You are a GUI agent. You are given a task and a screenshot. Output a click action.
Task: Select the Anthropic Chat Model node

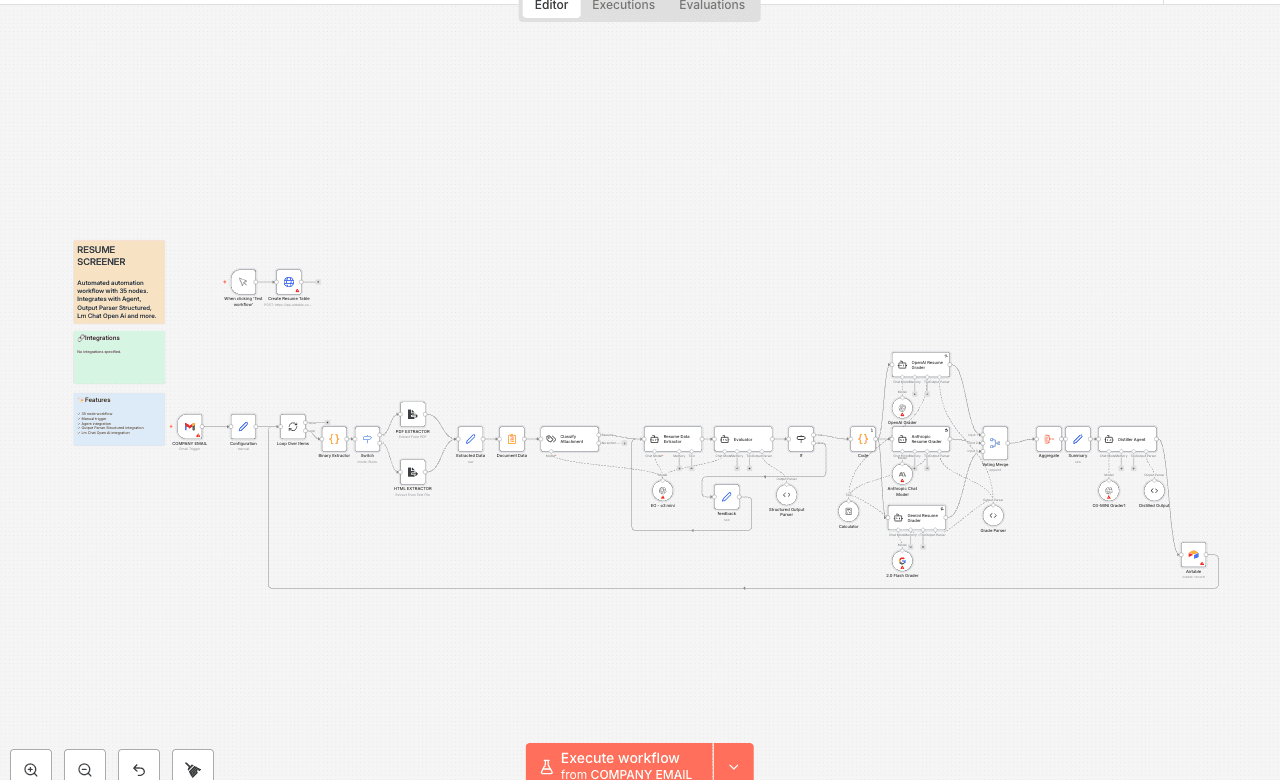(902, 474)
